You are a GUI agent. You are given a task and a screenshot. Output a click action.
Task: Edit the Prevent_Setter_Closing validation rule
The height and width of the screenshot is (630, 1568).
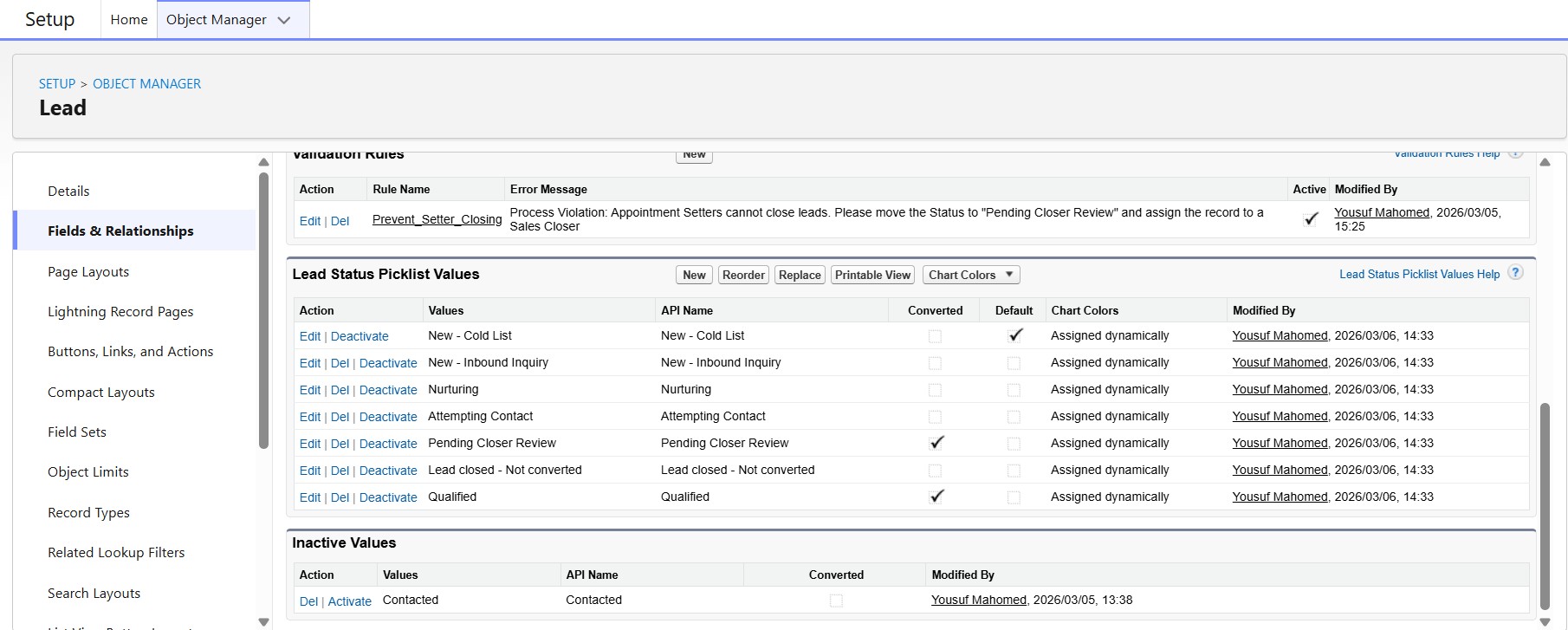(x=310, y=221)
